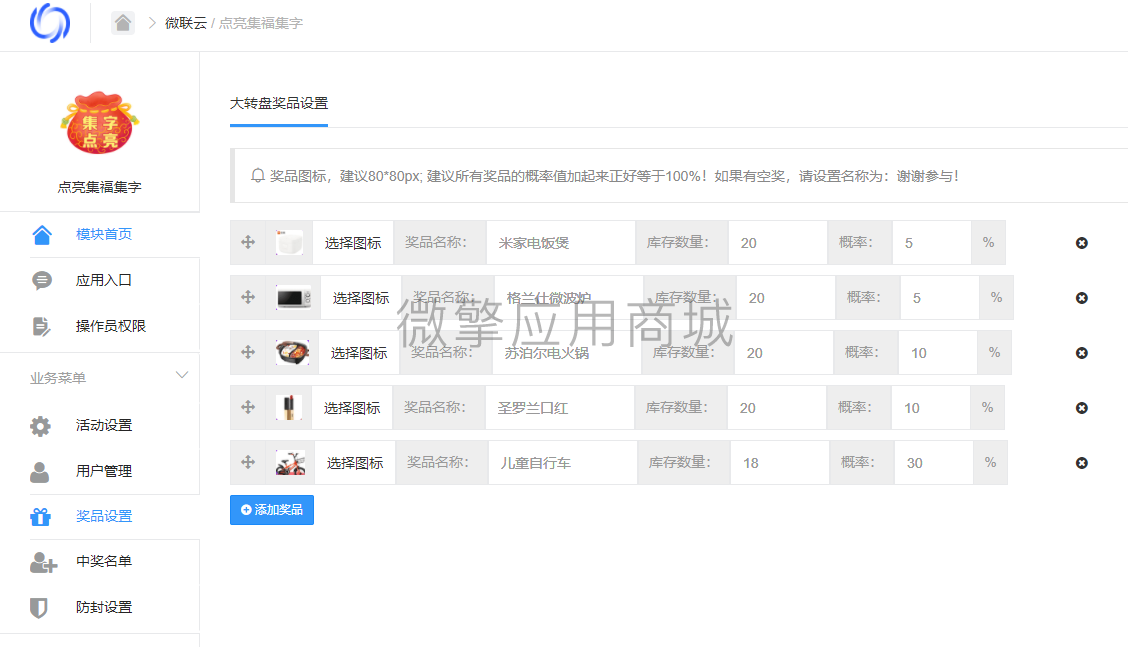This screenshot has width=1128, height=647.
Task: Click the 防封设置 shield icon
Action: pyautogui.click(x=40, y=607)
